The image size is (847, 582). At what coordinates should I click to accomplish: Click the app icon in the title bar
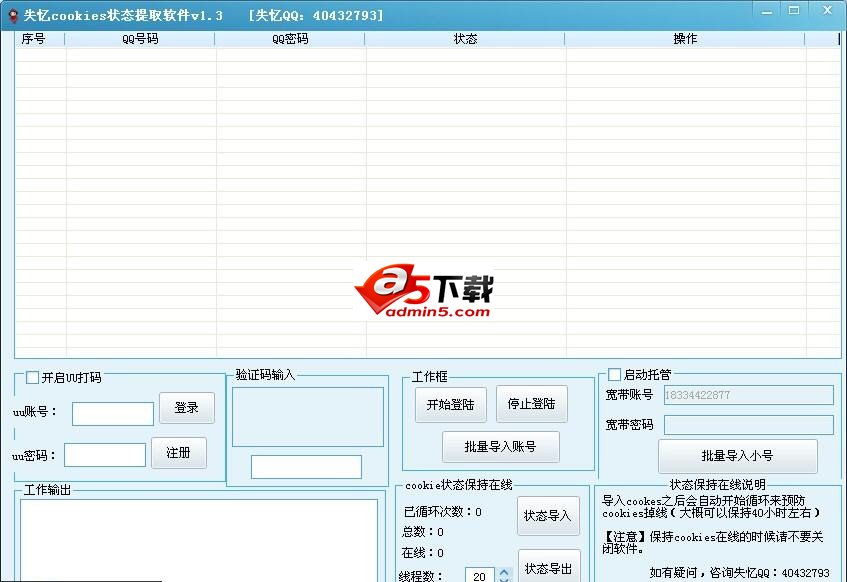pyautogui.click(x=13, y=15)
